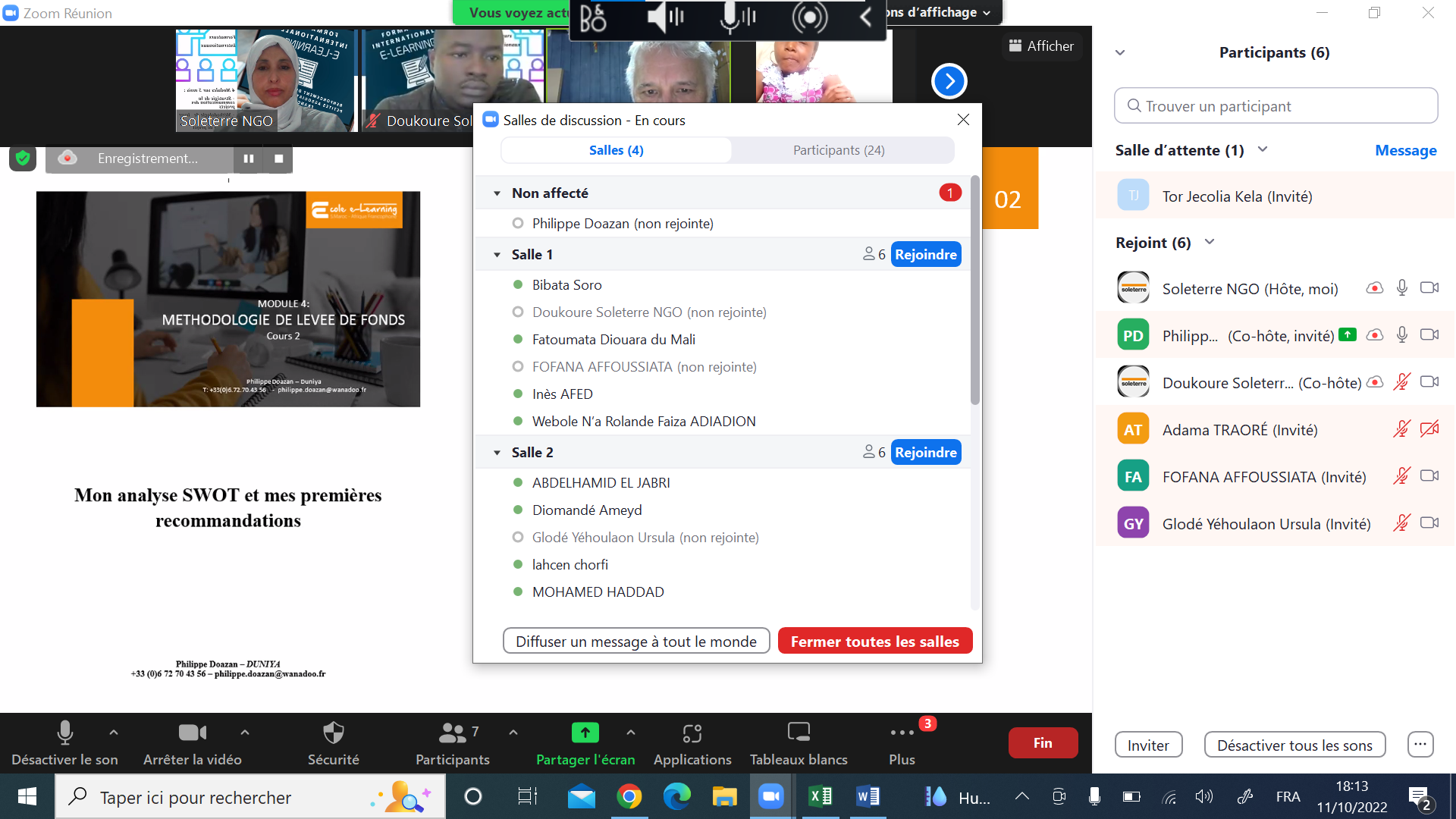This screenshot has height=819, width=1456.
Task: Click the Inviter button
Action: point(1148,745)
